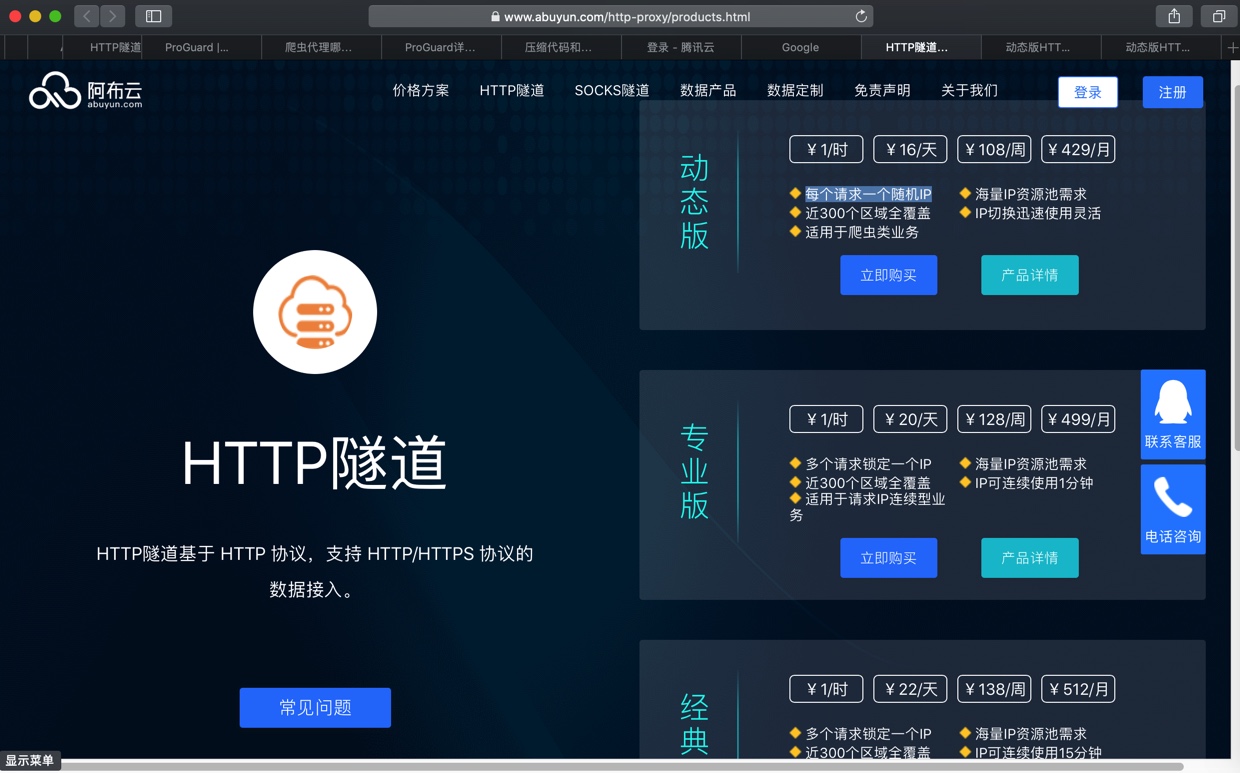The image size is (1240, 773).
Task: Select ¥108/周 price option
Action: [994, 150]
